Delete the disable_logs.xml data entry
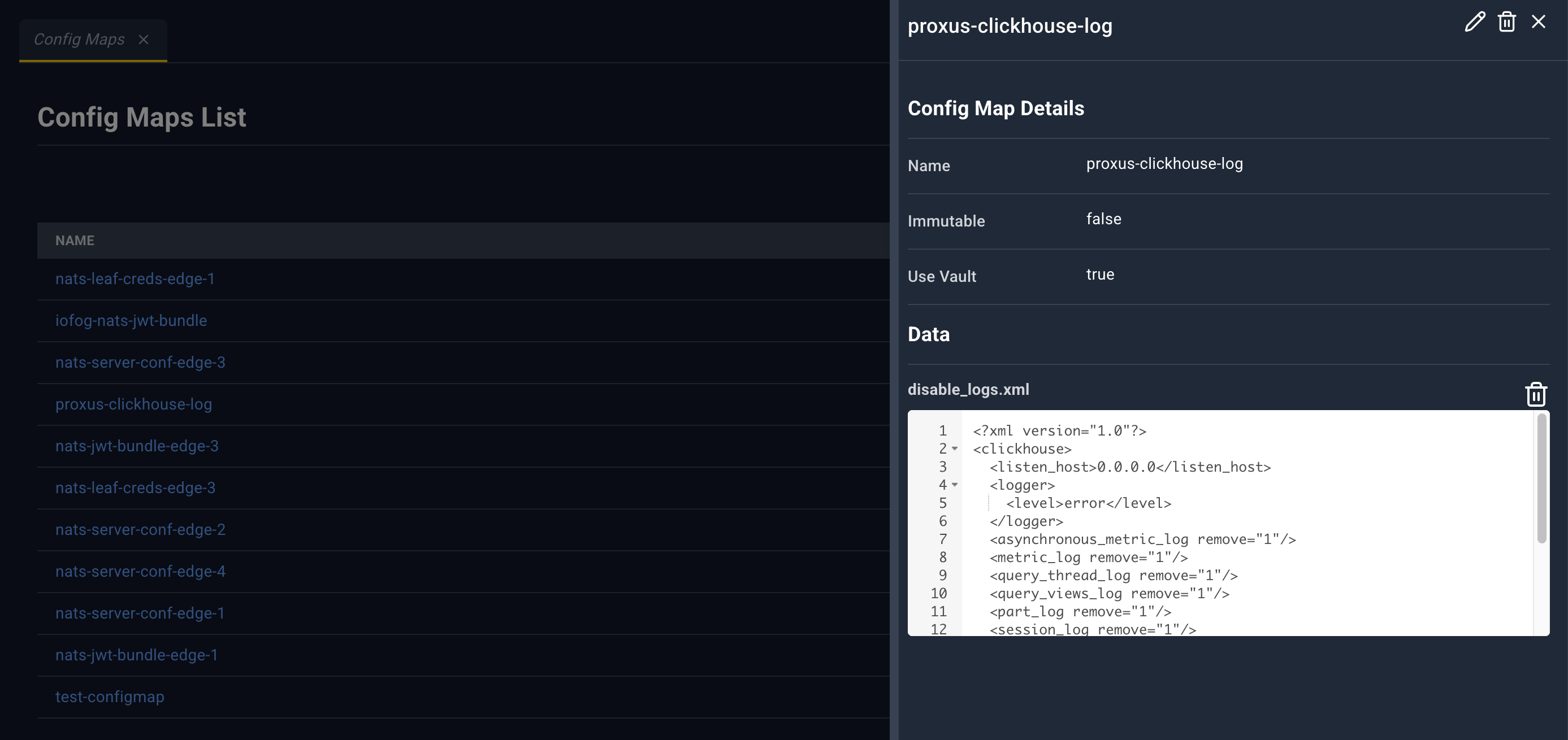The width and height of the screenshot is (1568, 740). [x=1536, y=394]
